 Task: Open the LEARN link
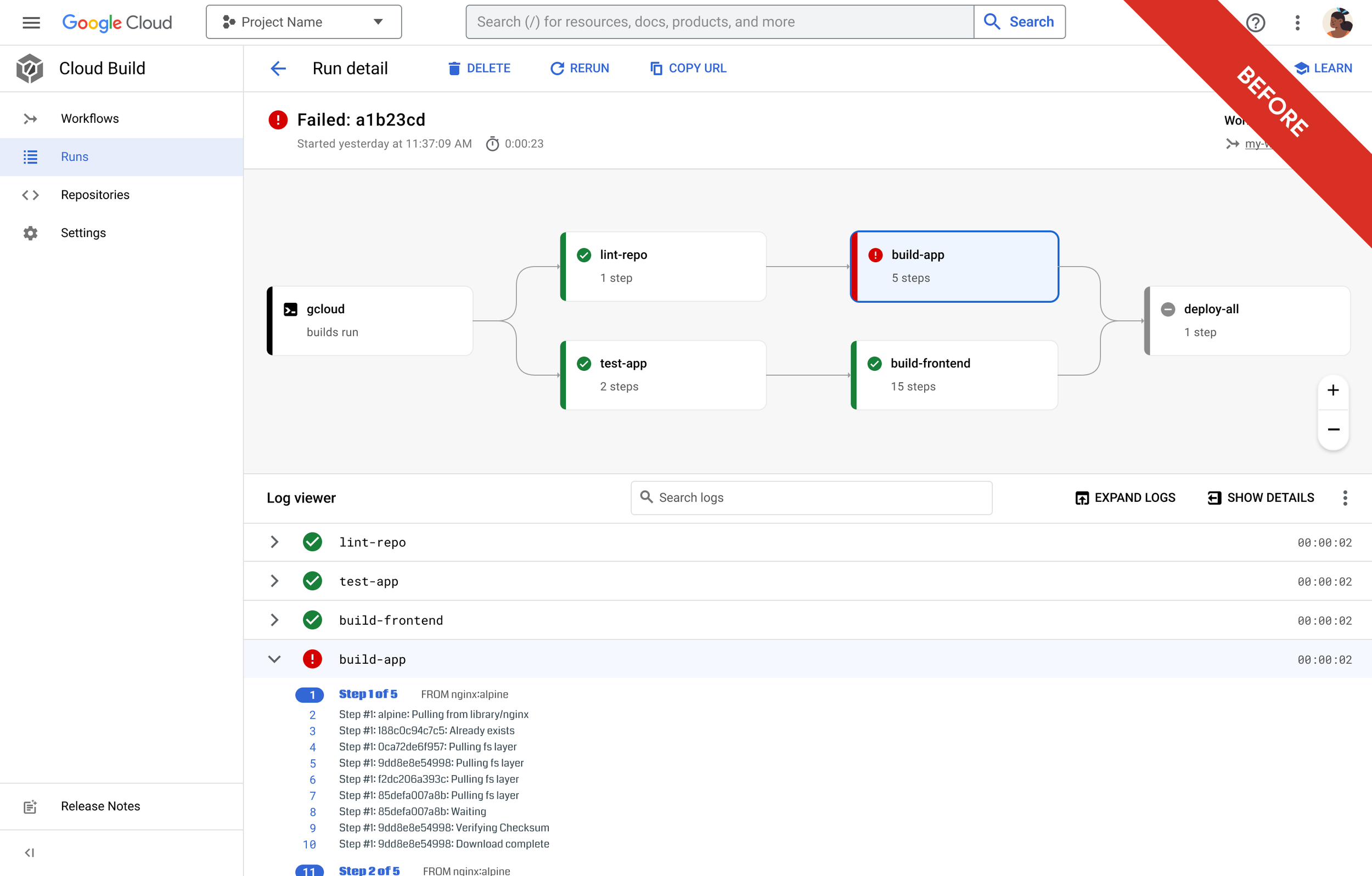coord(1323,68)
